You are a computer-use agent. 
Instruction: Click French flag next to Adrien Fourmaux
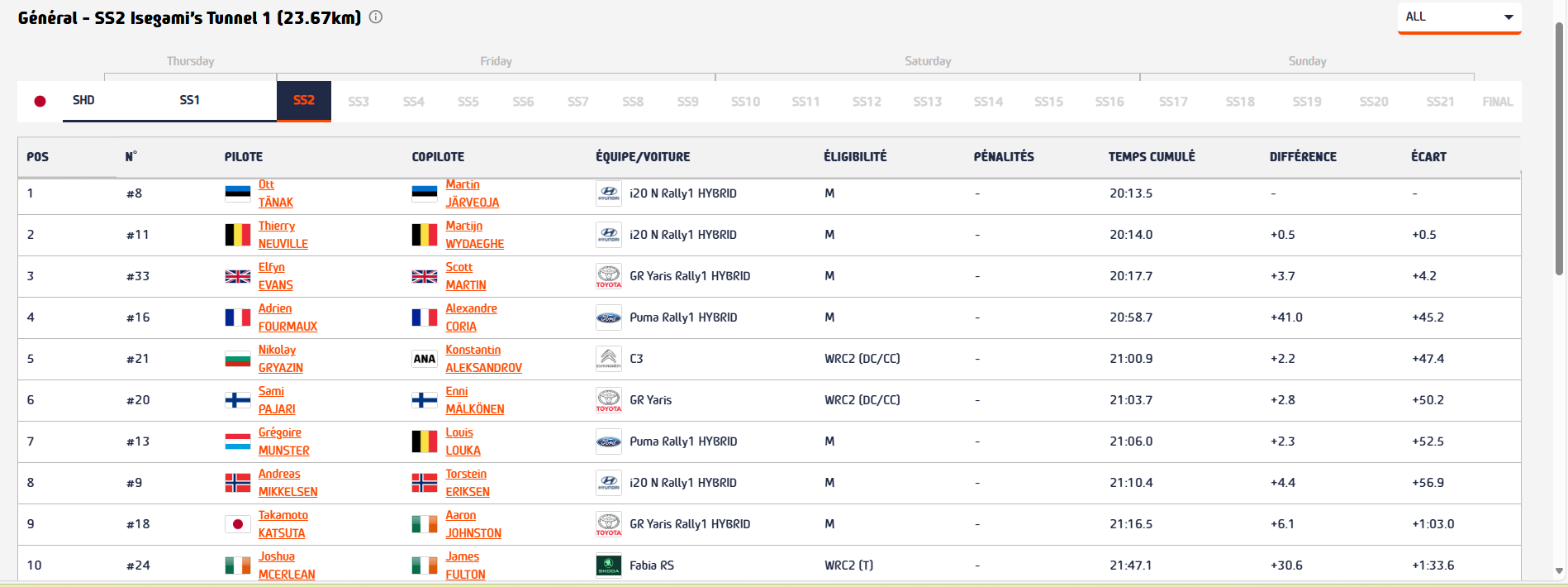click(238, 317)
